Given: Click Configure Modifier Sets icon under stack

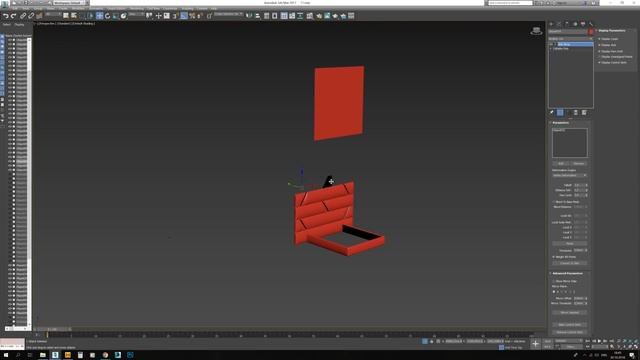Looking at the screenshot, I should point(584,113).
